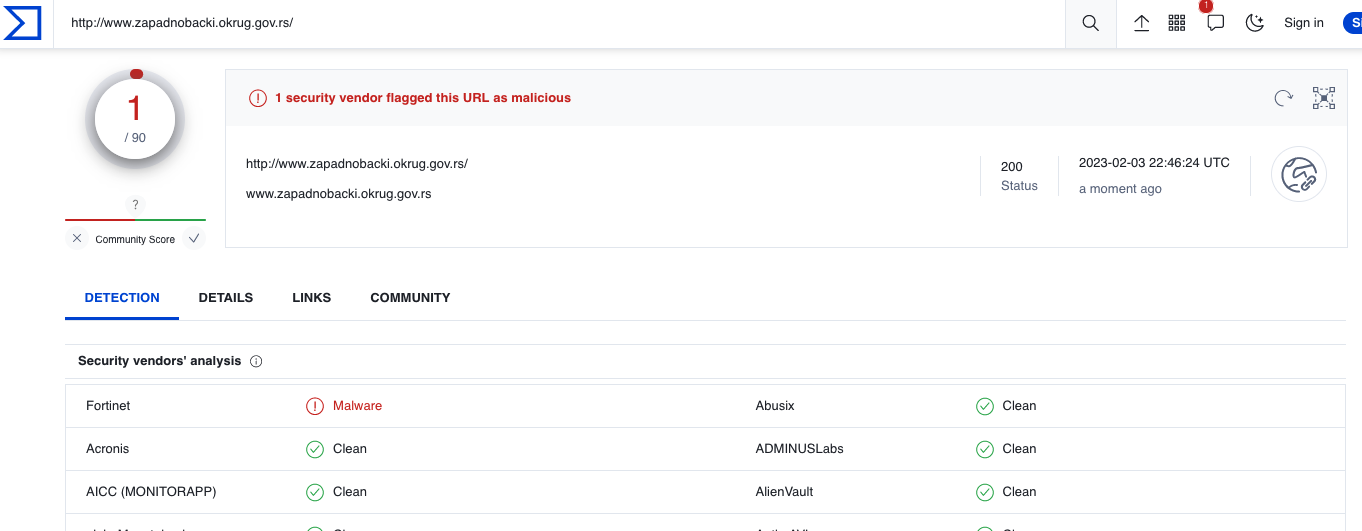Toggle dark mode moon icon
This screenshot has height=531, width=1362.
(x=1255, y=23)
